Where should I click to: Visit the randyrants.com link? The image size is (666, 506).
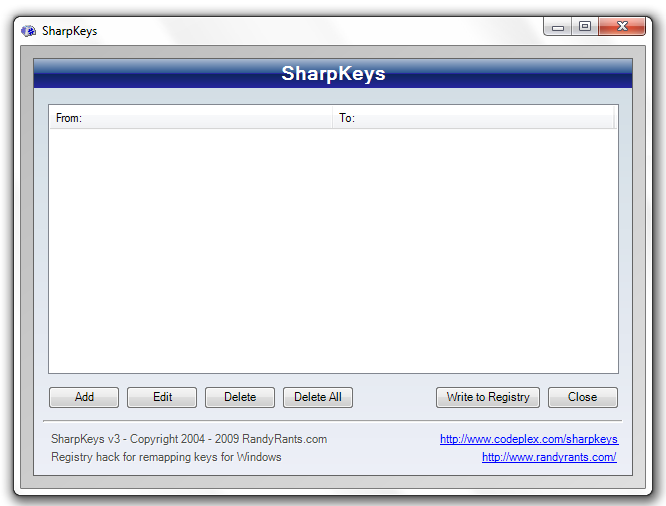[549, 457]
